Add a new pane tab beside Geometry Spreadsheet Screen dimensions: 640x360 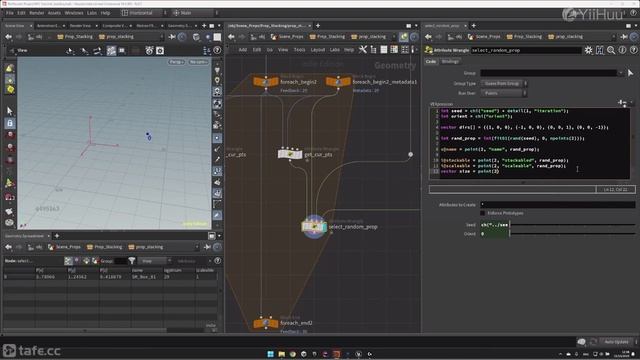[57, 236]
